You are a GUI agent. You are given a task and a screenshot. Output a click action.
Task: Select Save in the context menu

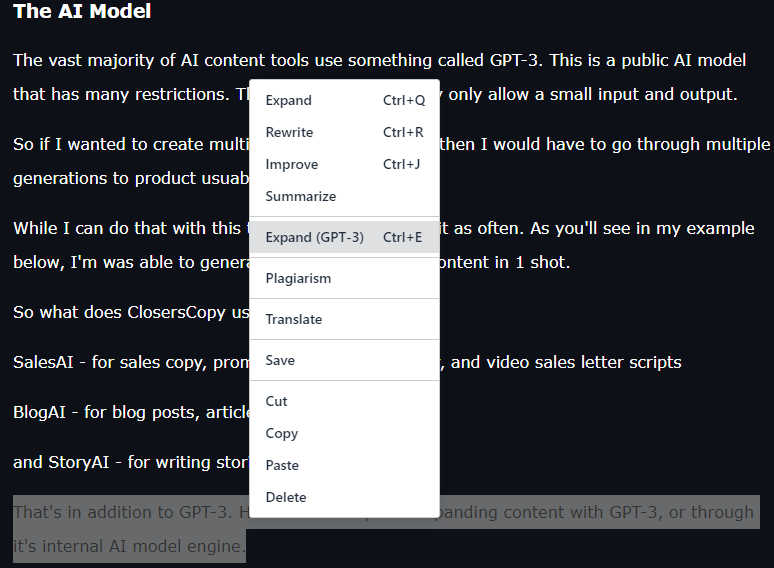[x=344, y=360]
